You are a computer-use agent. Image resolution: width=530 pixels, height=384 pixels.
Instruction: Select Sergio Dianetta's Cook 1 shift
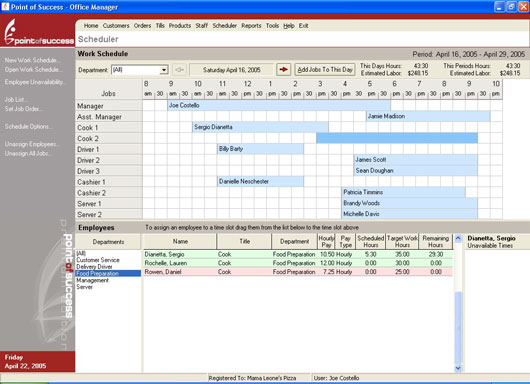260,127
